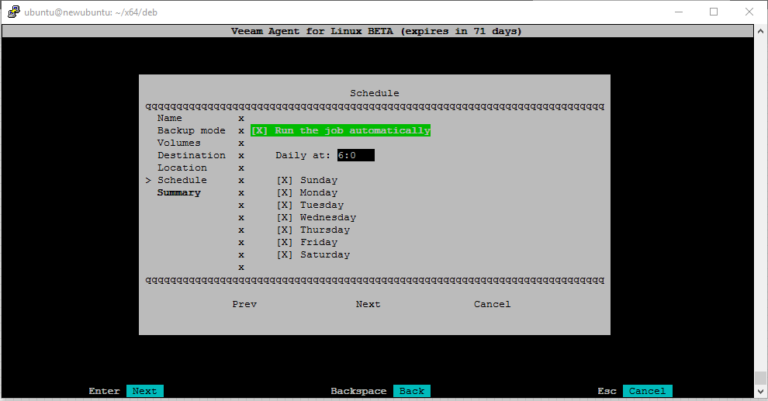Click the terminal scrollbar thumb
Screen dimensions: 768x401
pos(760,378)
